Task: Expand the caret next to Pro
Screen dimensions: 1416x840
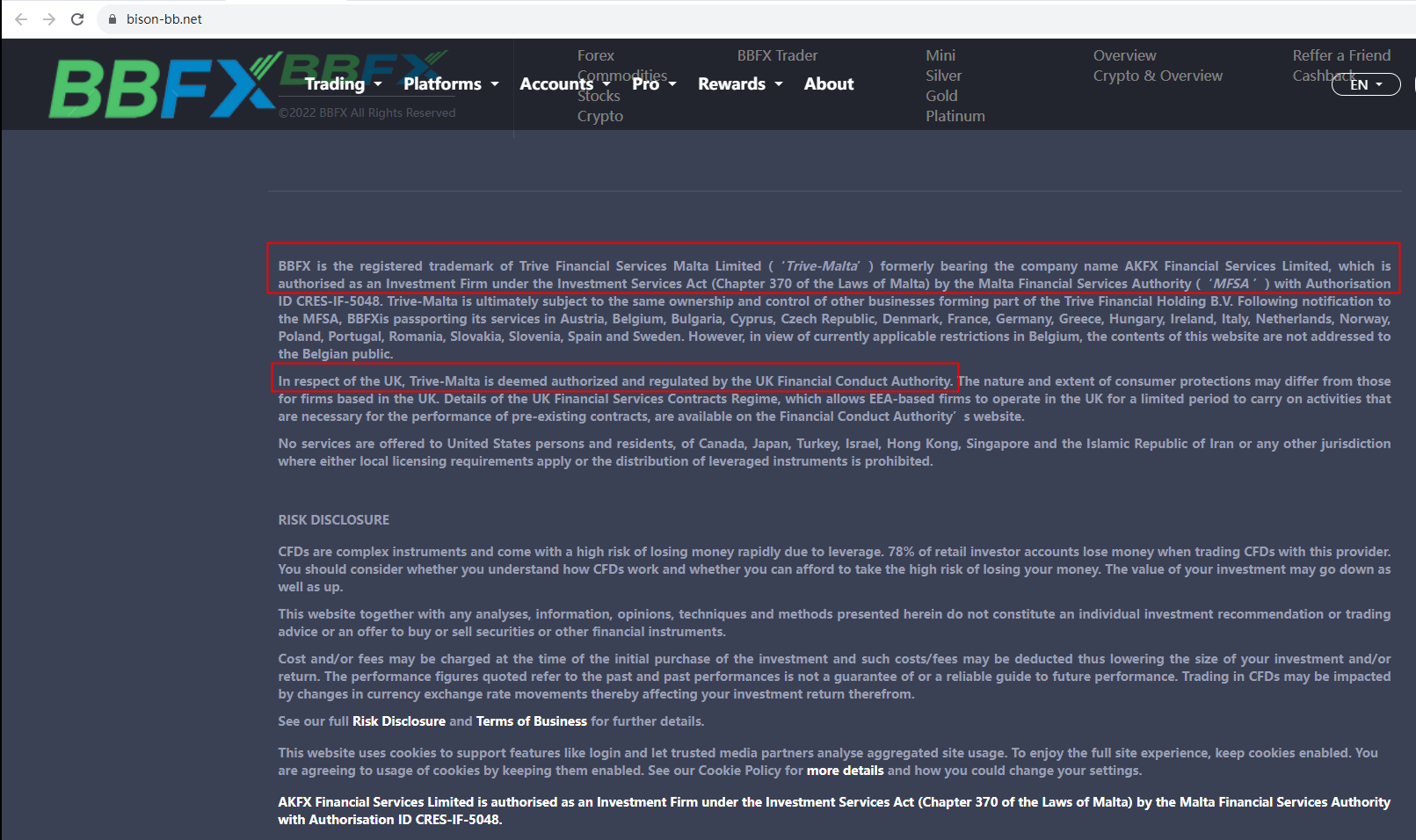Action: (672, 84)
